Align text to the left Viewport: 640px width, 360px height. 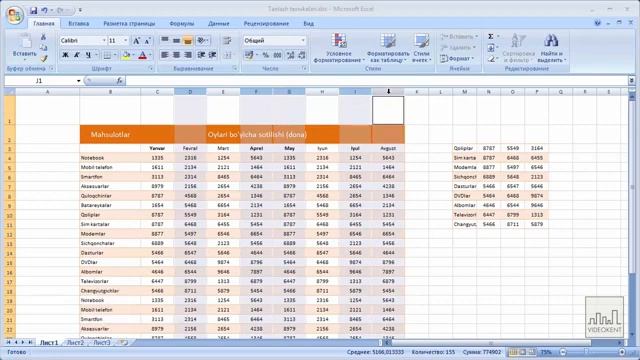point(164,55)
